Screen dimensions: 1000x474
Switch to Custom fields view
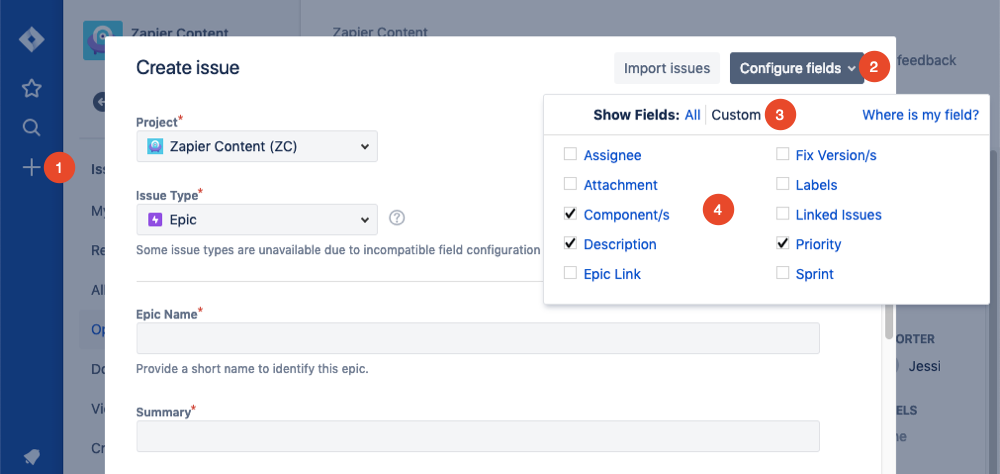click(x=736, y=115)
